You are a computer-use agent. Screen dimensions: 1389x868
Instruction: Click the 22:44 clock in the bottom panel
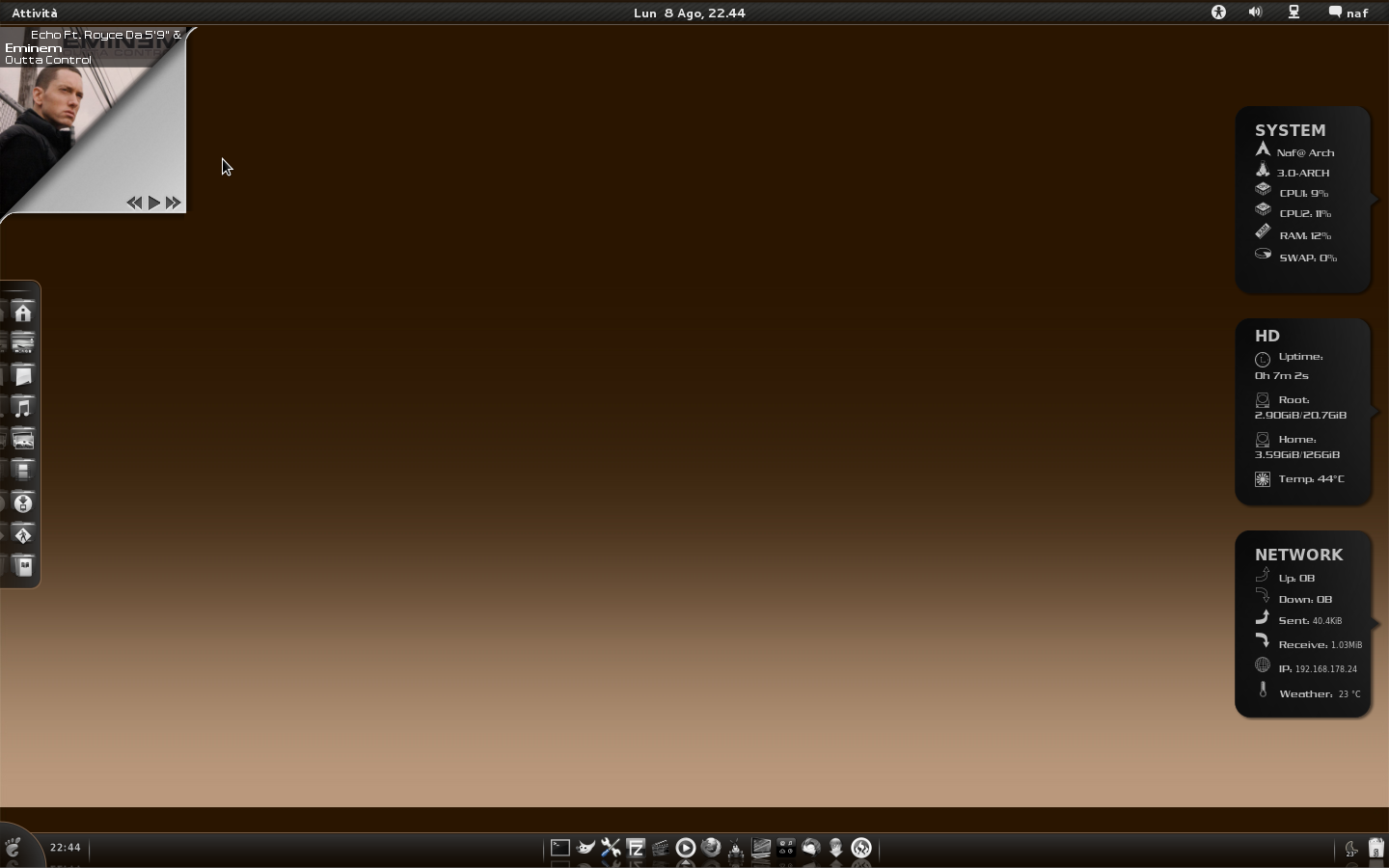66,848
